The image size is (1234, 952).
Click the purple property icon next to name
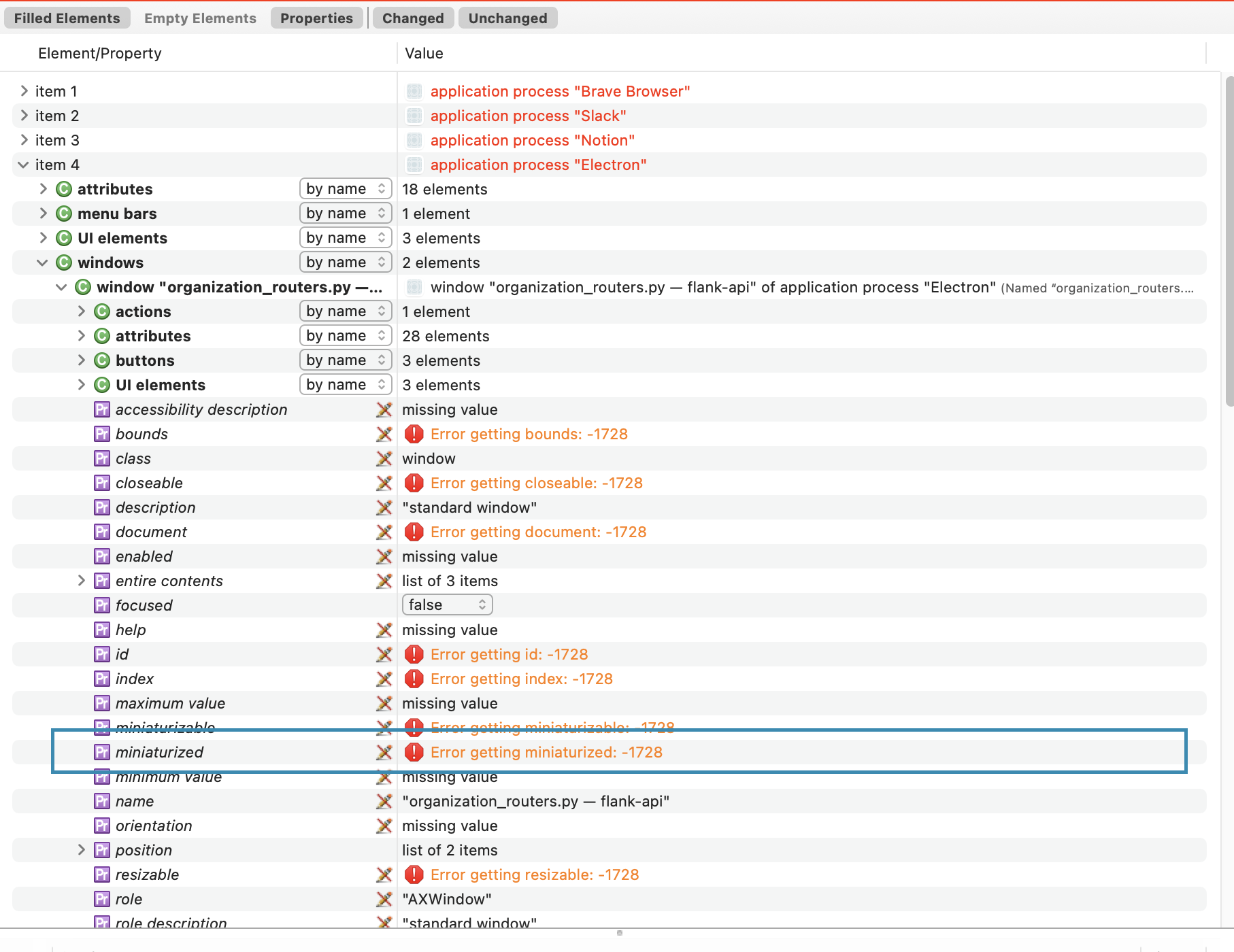coord(102,801)
